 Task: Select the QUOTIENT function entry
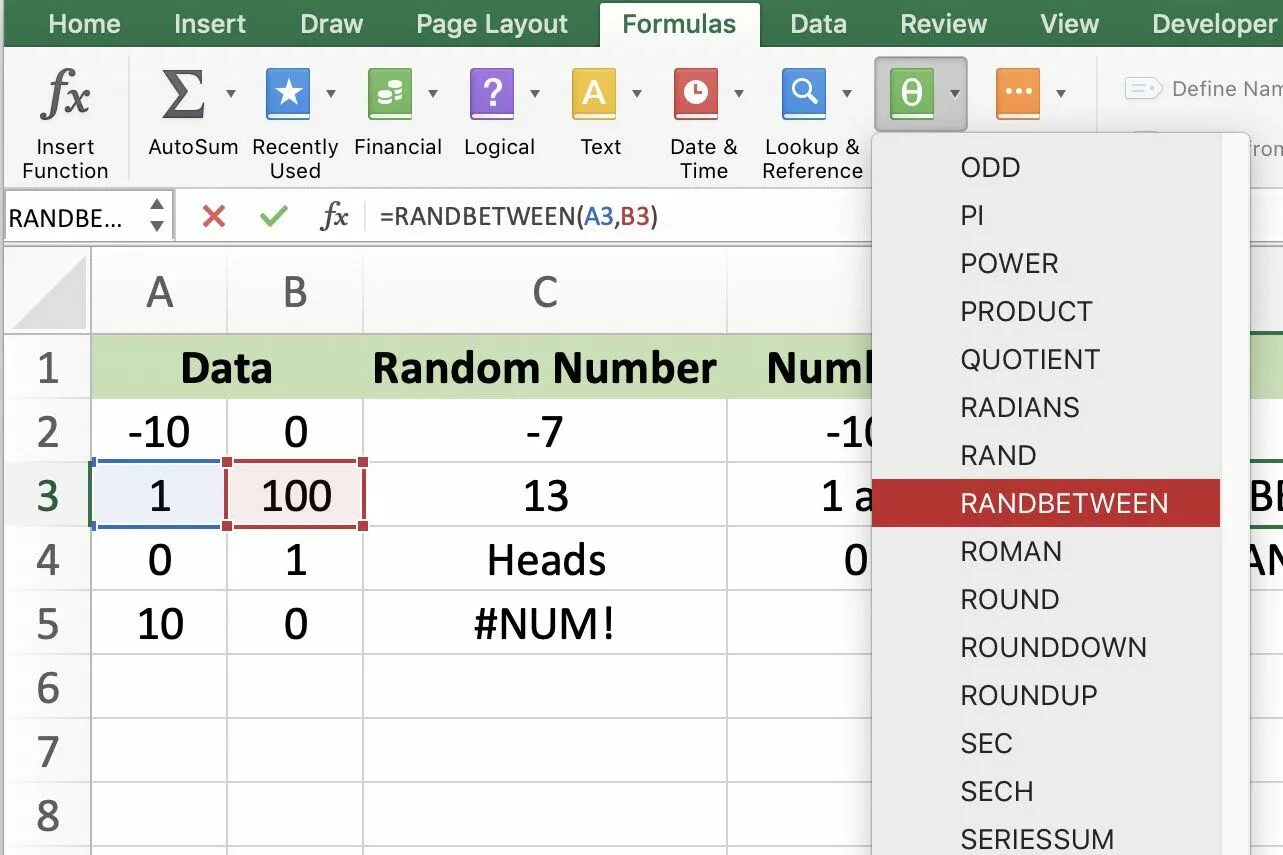1046,359
